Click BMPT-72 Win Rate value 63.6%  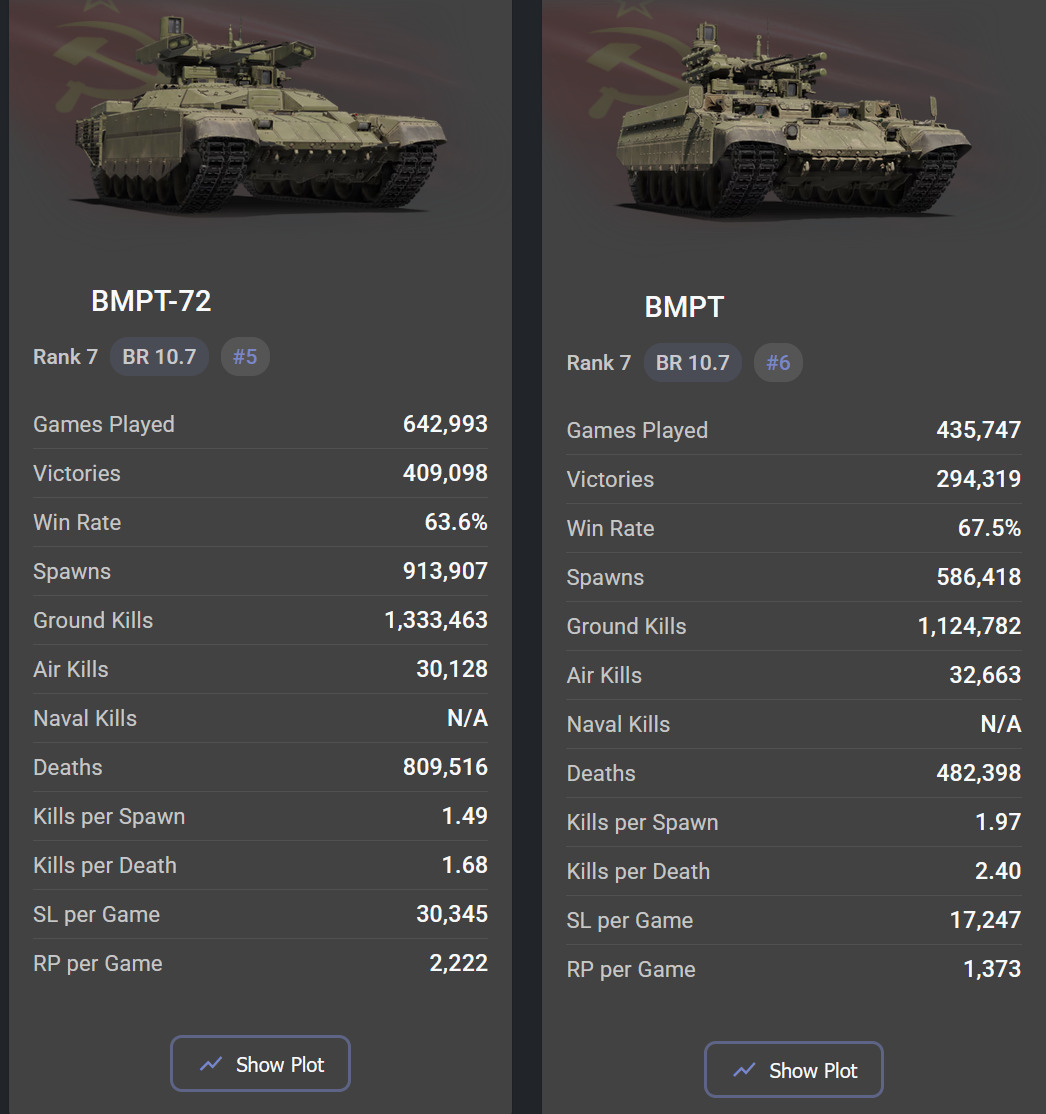[456, 522]
